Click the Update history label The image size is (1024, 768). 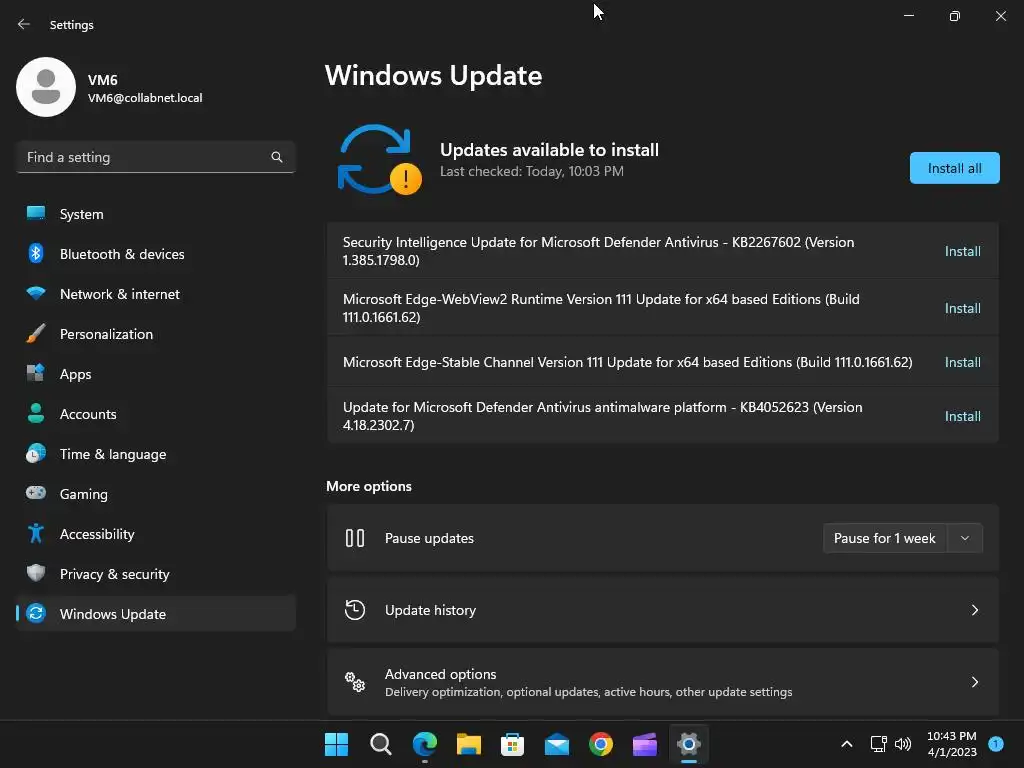pyautogui.click(x=430, y=610)
